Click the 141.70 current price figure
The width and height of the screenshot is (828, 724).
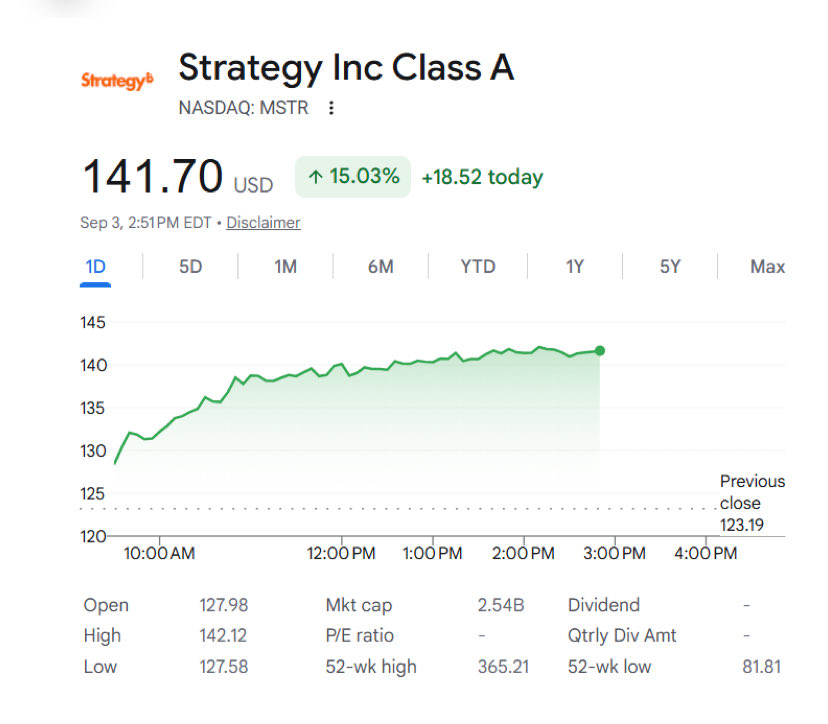tap(153, 176)
